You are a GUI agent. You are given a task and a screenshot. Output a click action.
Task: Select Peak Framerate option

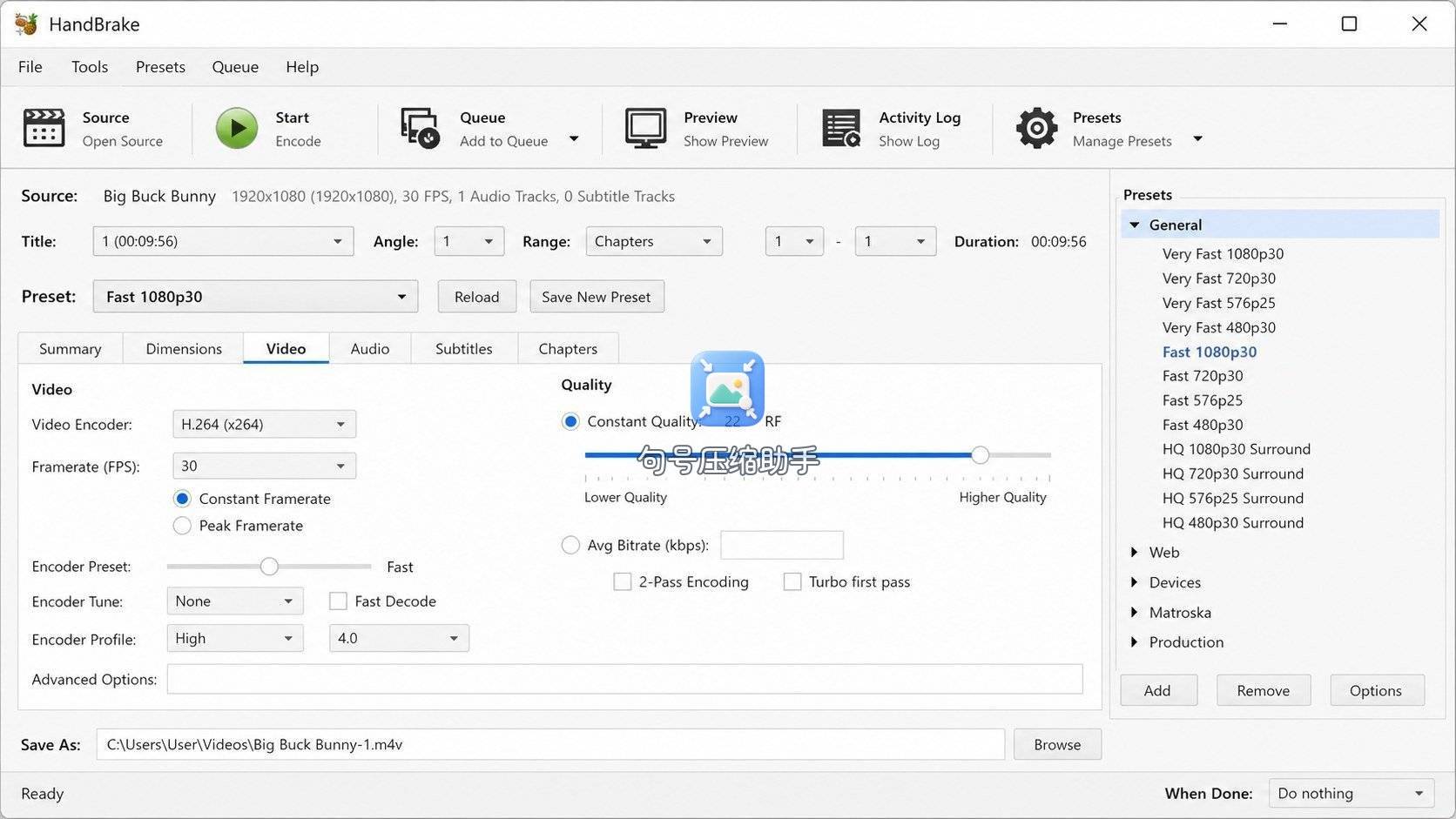pos(182,526)
